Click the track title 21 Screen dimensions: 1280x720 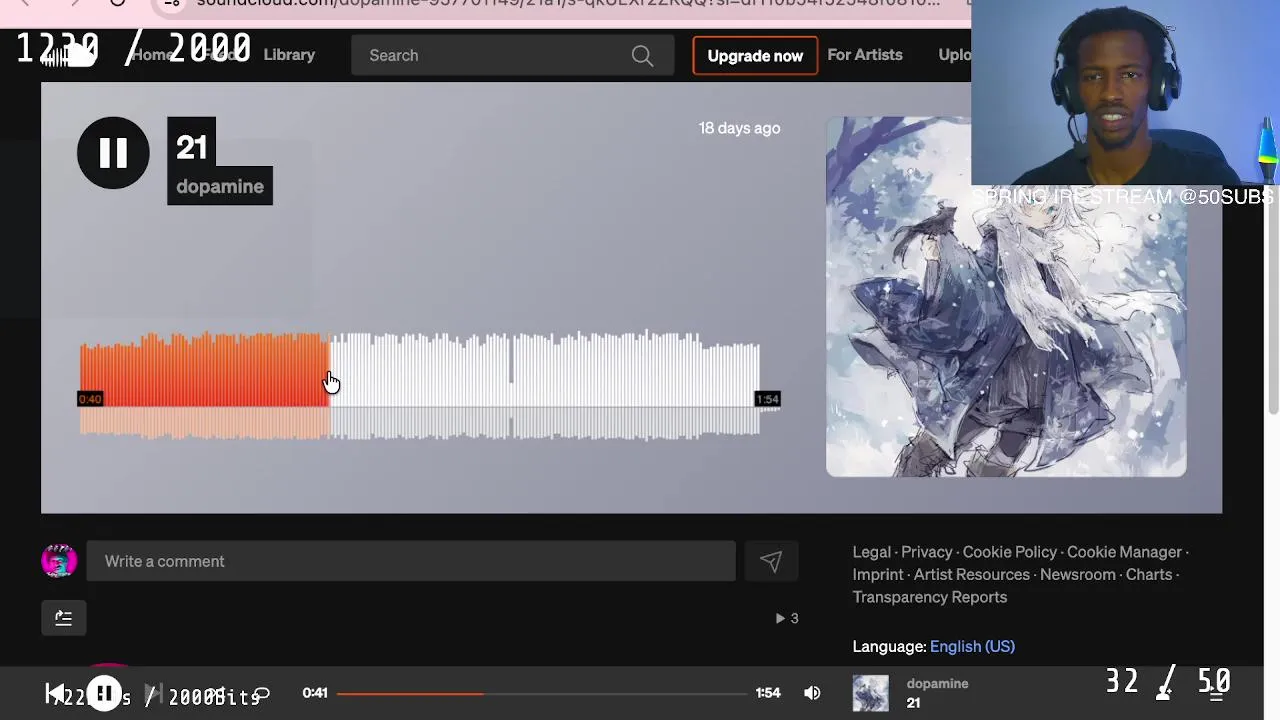pyautogui.click(x=191, y=147)
